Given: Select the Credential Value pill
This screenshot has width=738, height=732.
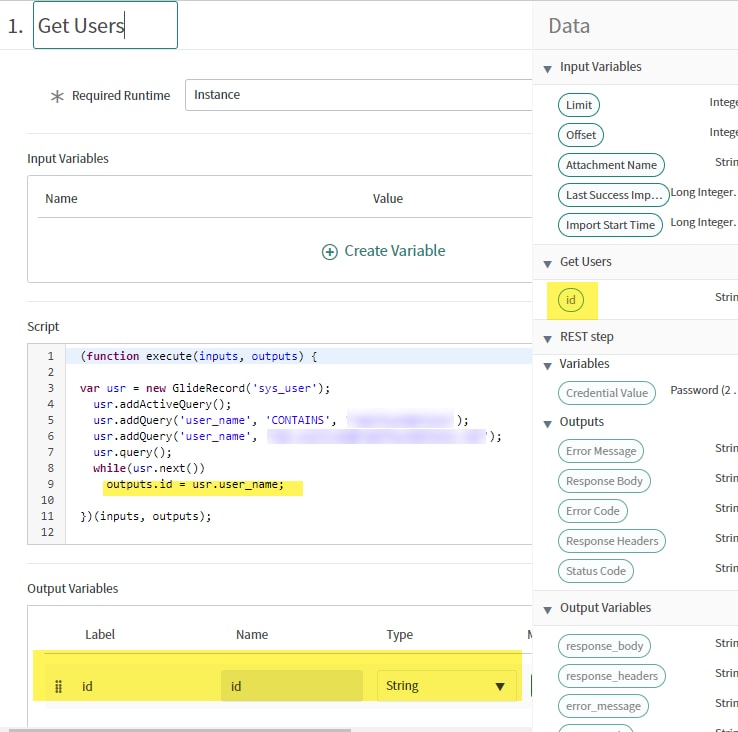Looking at the screenshot, I should (607, 393).
